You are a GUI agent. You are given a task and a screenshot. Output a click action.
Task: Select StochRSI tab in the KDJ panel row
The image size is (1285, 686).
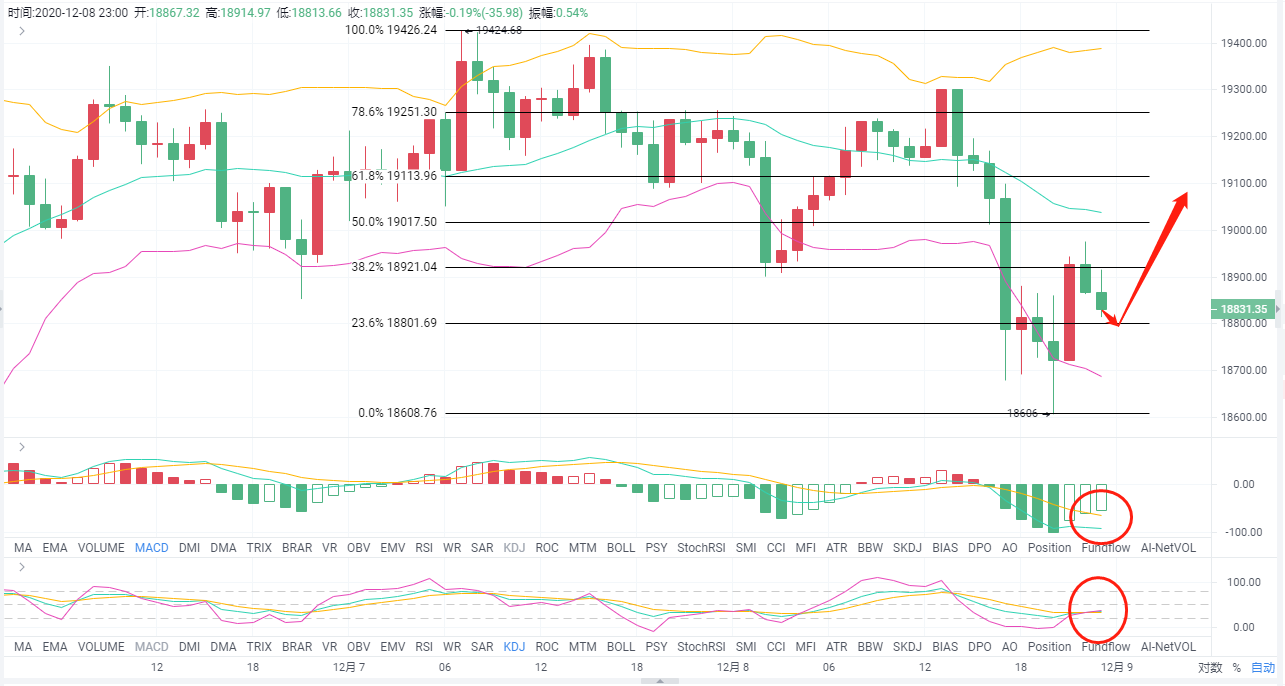tap(702, 647)
